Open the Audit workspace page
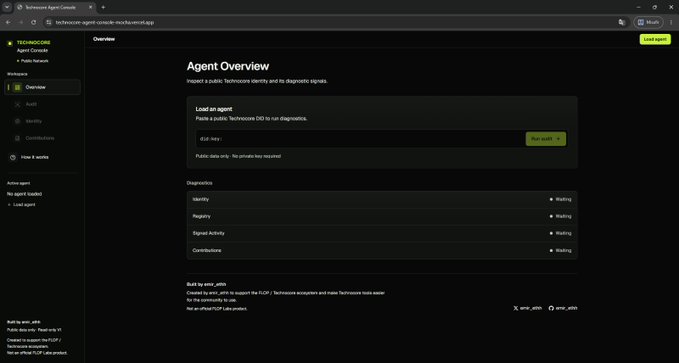The width and height of the screenshot is (679, 363). click(42, 104)
